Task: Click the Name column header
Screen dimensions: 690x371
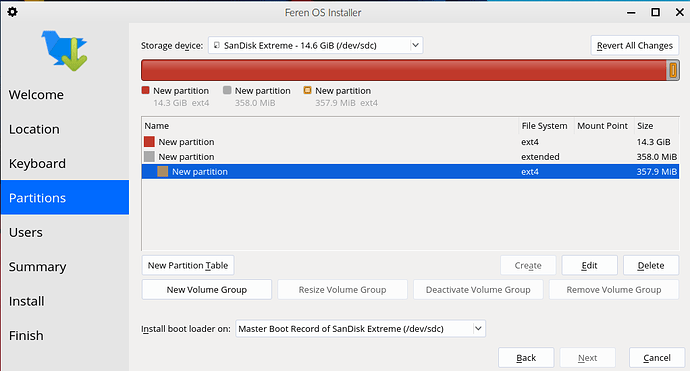Action: (x=330, y=126)
